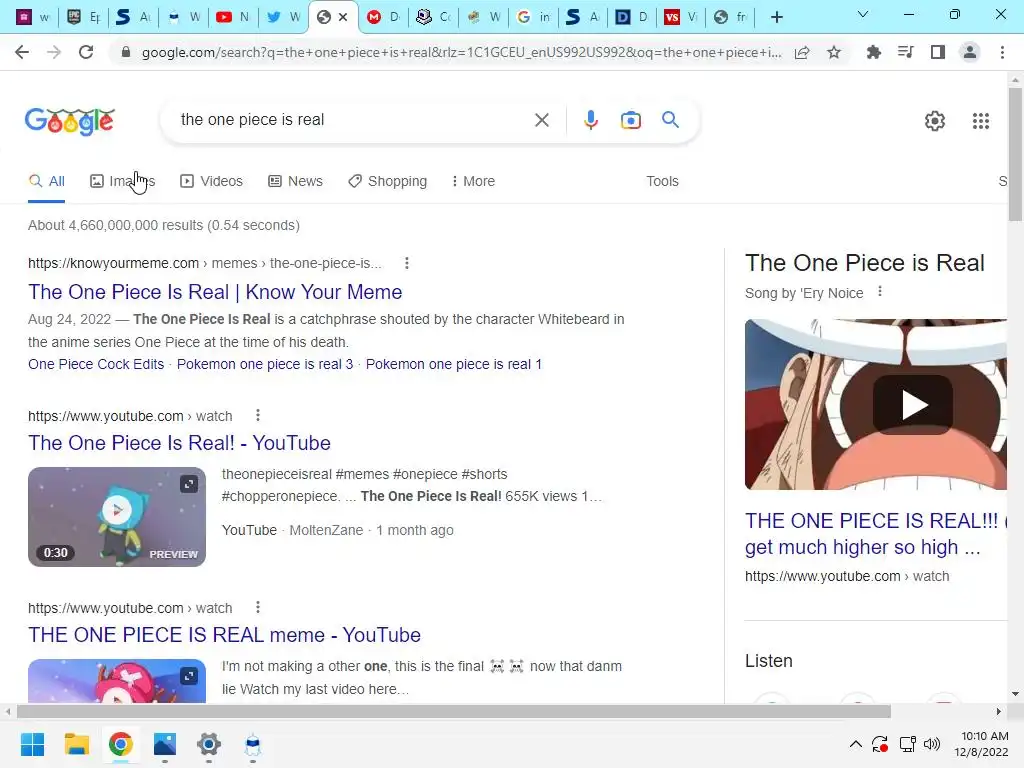Open volume control in system tray
The image size is (1024, 768).
(x=932, y=744)
